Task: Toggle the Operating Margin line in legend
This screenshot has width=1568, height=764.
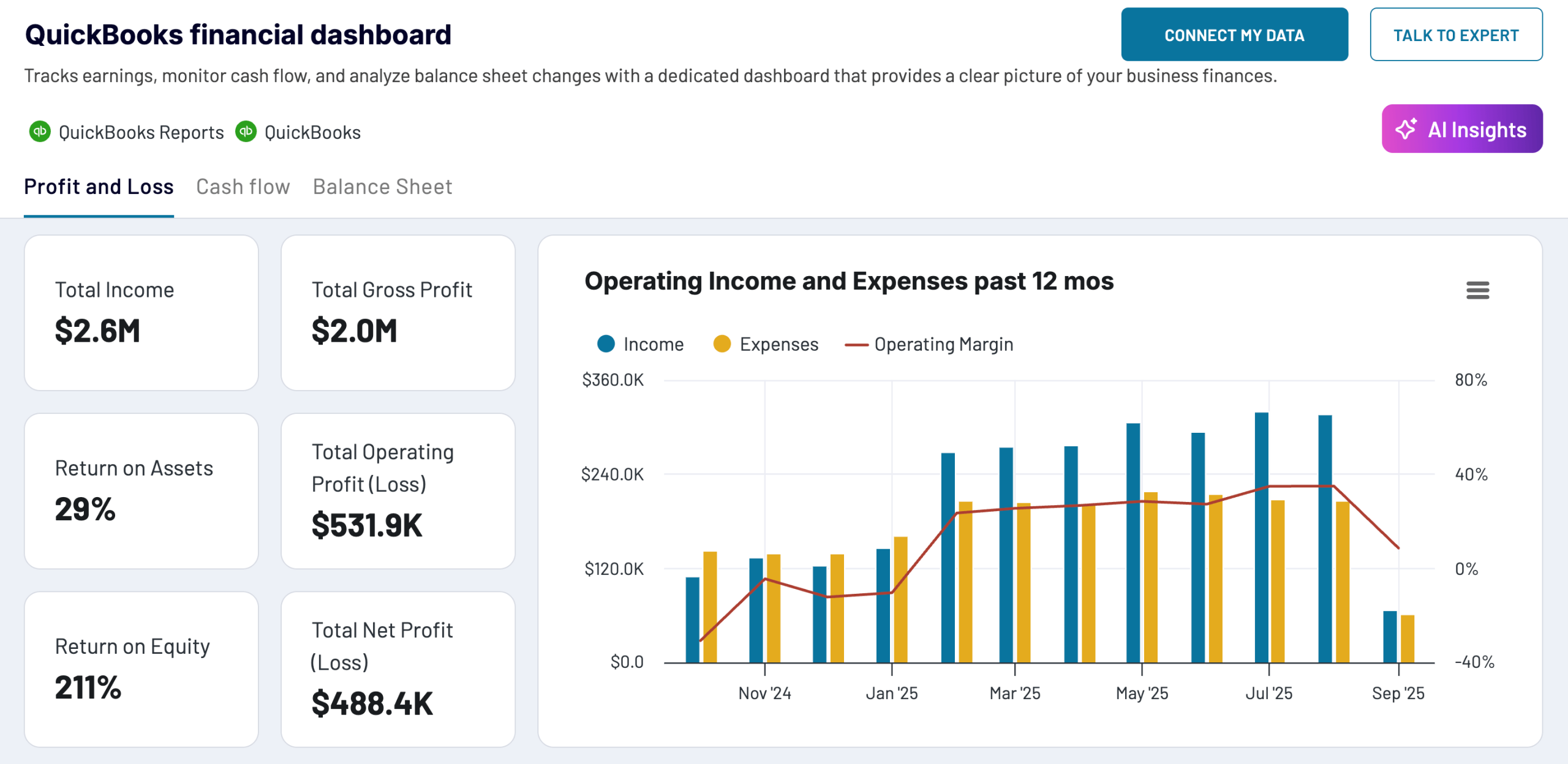Action: (x=929, y=344)
